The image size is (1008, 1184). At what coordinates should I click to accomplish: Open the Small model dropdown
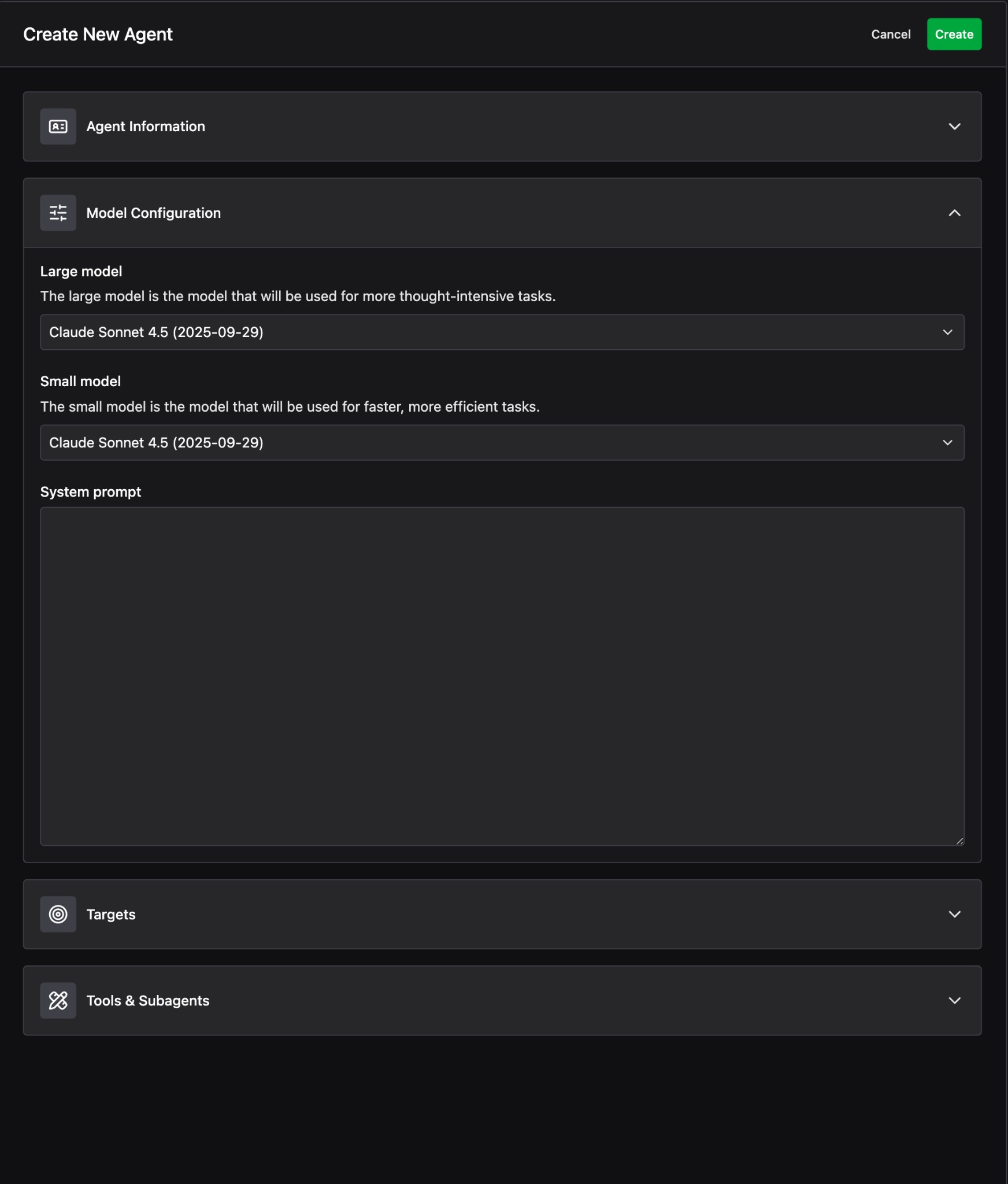coord(501,443)
